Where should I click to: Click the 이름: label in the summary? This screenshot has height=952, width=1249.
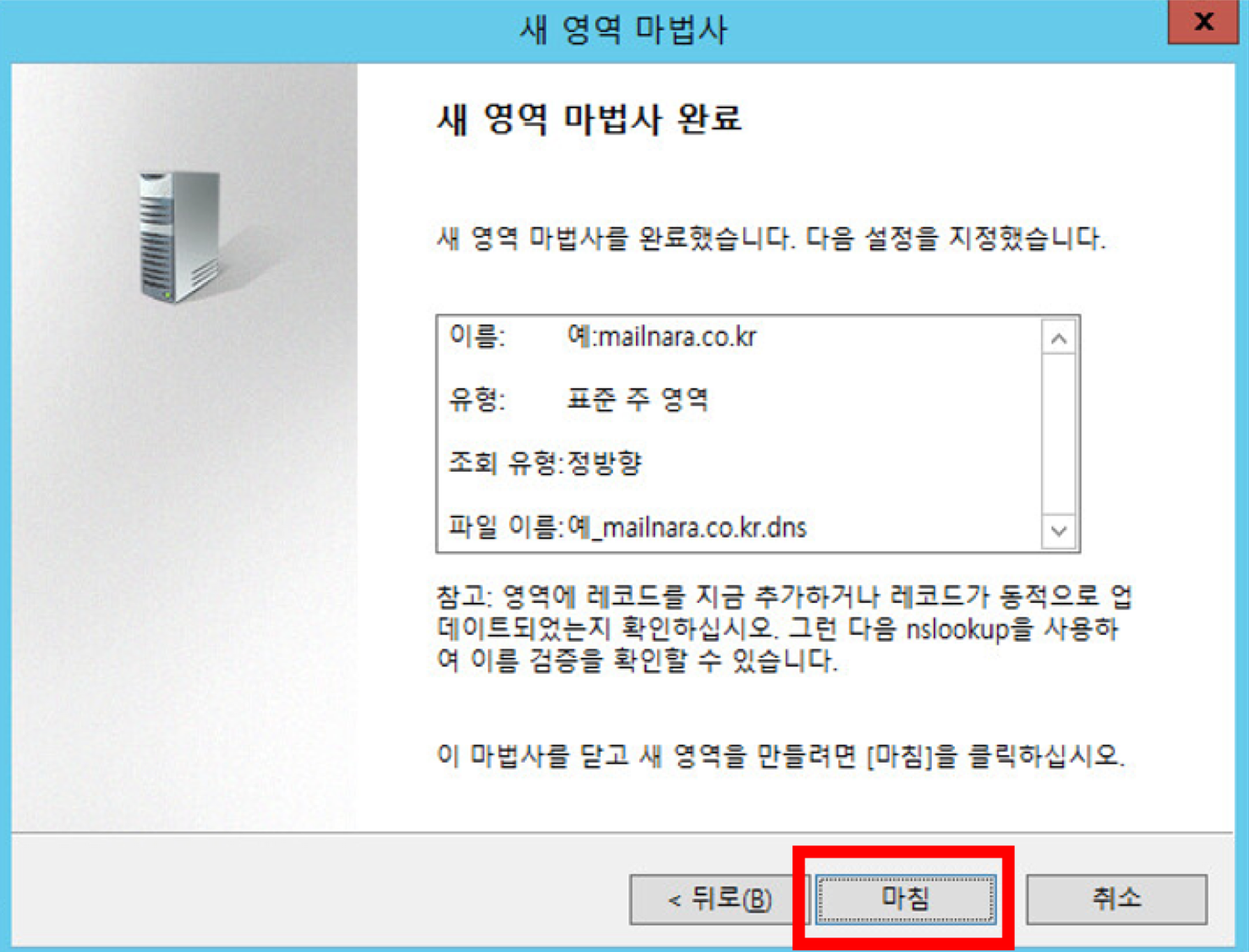(477, 336)
